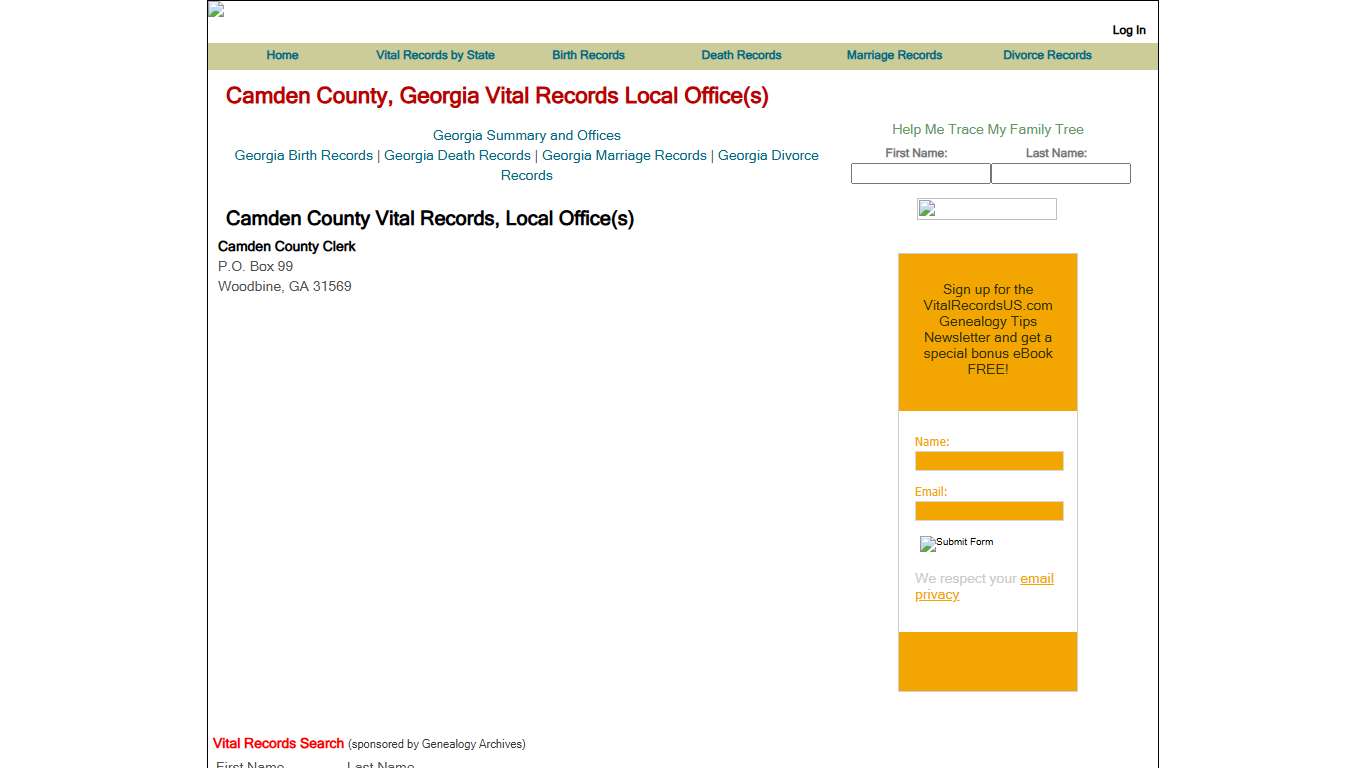
Task: Open Divorce Records in navigation bar
Action: click(x=1047, y=55)
